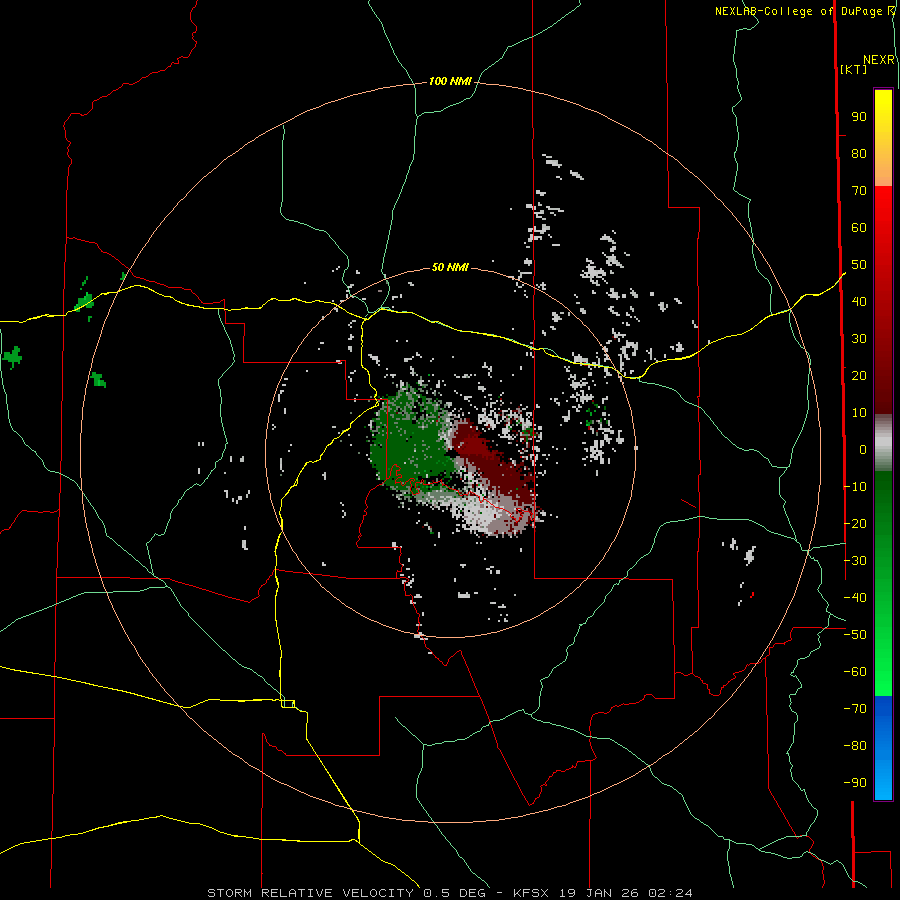The image size is (900, 900).
Task: Click the "40" value on velocity scale
Action: coord(859,301)
